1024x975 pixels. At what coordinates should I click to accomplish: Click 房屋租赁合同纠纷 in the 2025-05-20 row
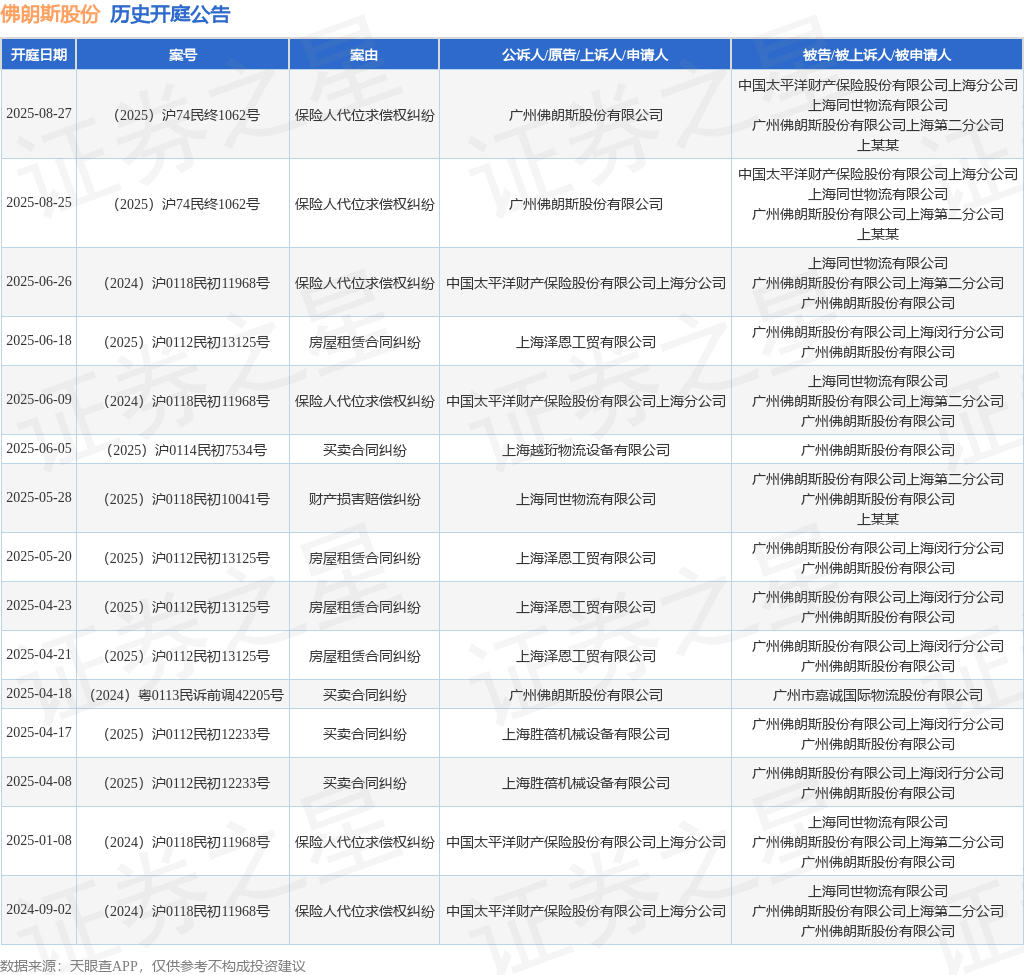[364, 558]
